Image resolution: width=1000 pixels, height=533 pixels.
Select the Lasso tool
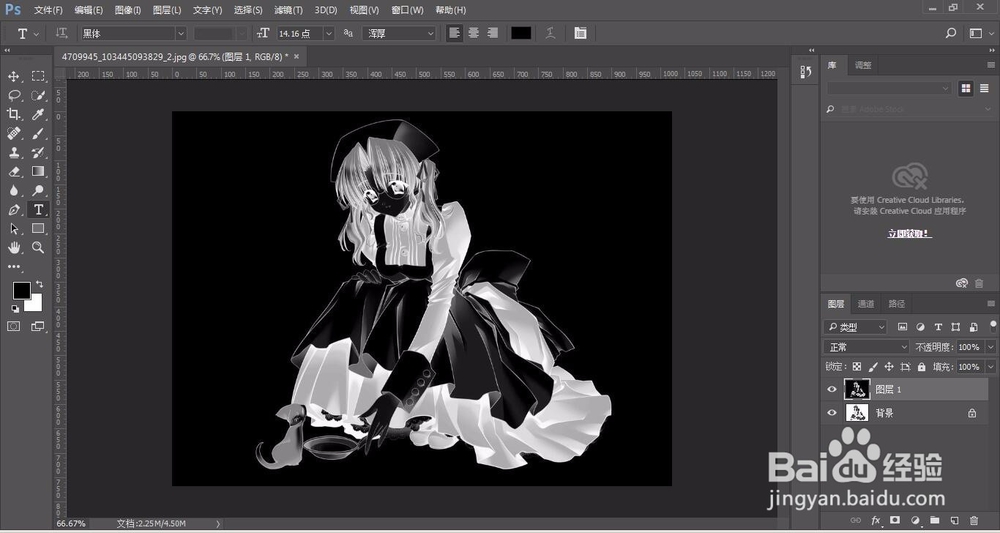[x=13, y=96]
